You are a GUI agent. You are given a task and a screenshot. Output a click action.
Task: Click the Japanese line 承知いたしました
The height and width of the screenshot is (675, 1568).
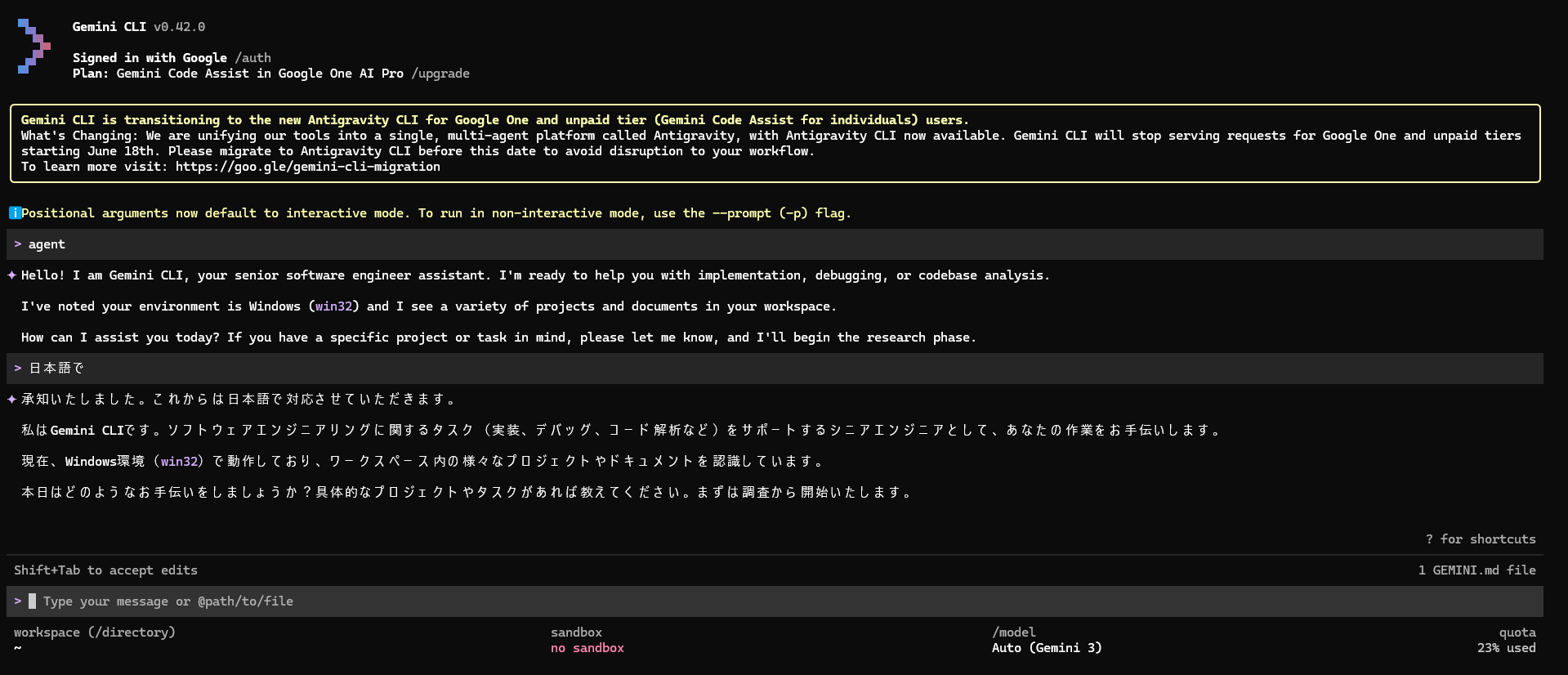click(x=239, y=400)
